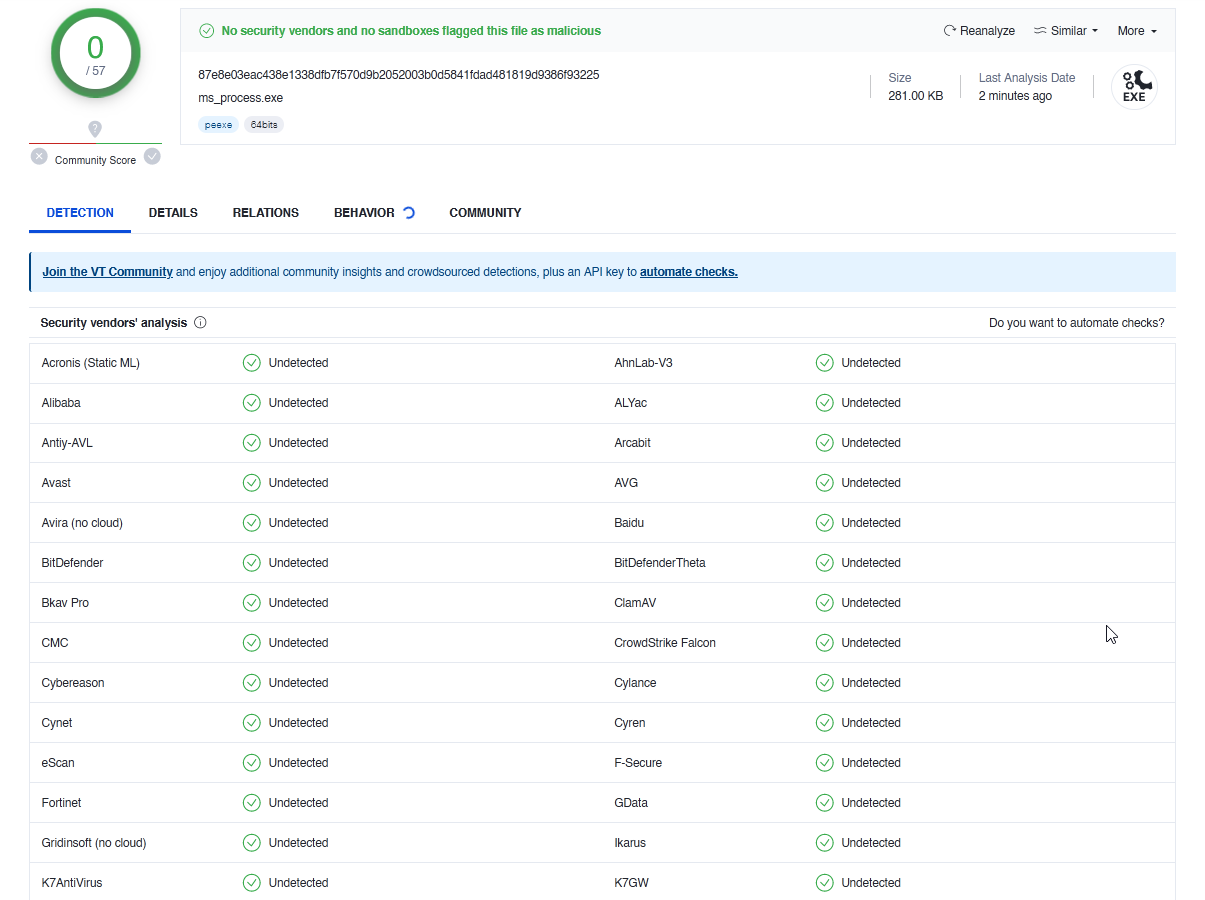Image resolution: width=1205 pixels, height=900 pixels.
Task: Click the eScan vendor name
Action: 58,763
